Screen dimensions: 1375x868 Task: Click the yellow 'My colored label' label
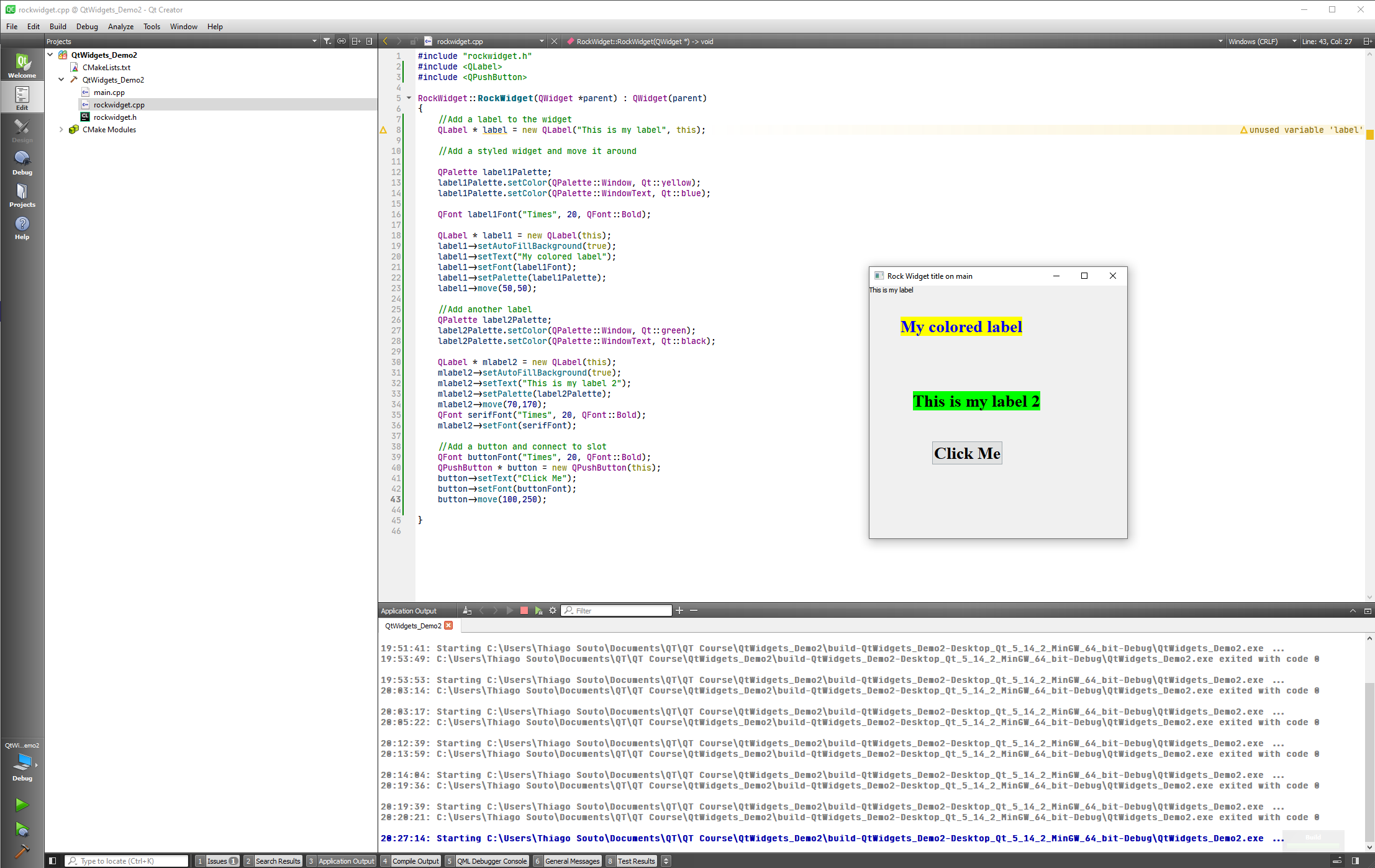961,327
